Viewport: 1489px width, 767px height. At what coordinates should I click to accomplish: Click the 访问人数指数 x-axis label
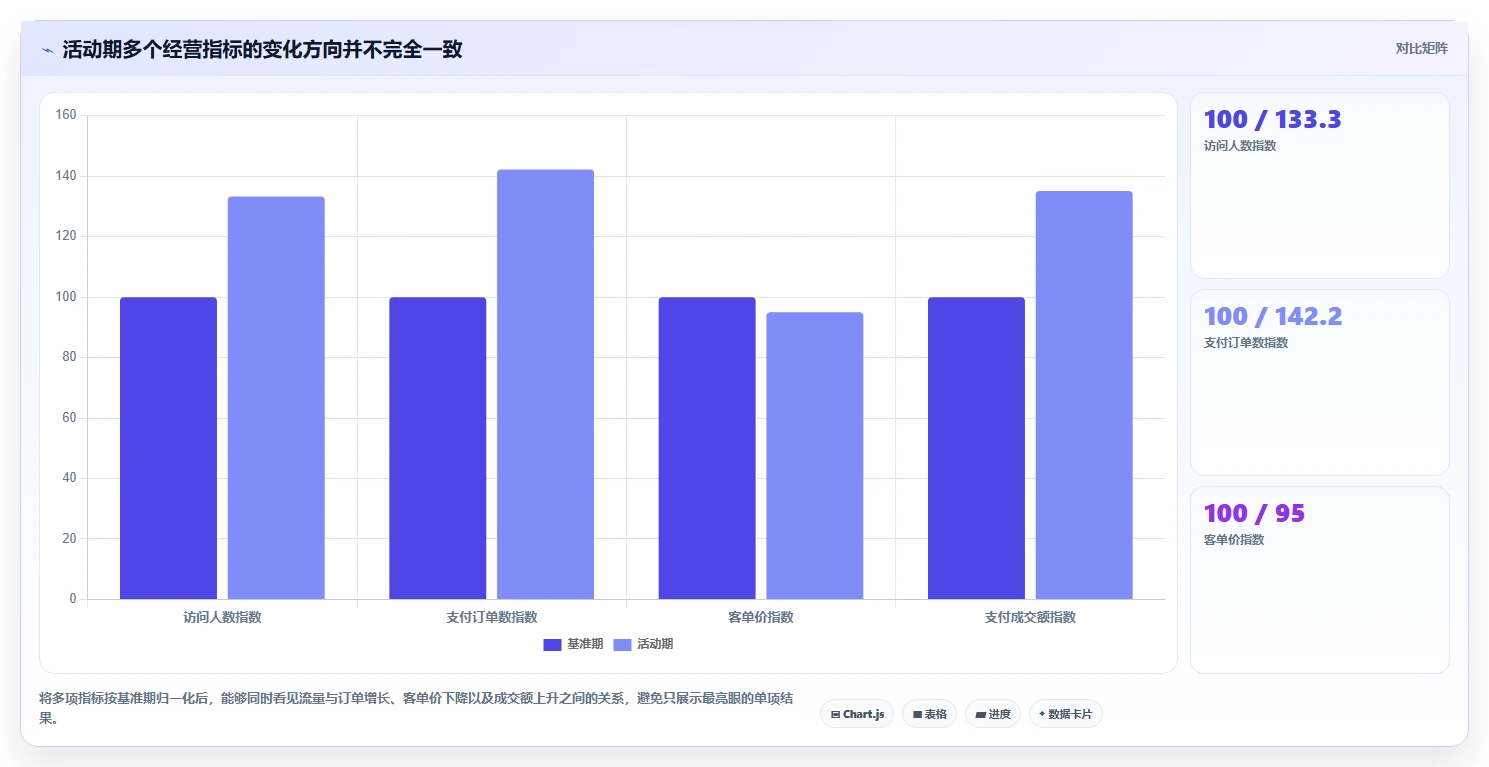click(x=222, y=617)
